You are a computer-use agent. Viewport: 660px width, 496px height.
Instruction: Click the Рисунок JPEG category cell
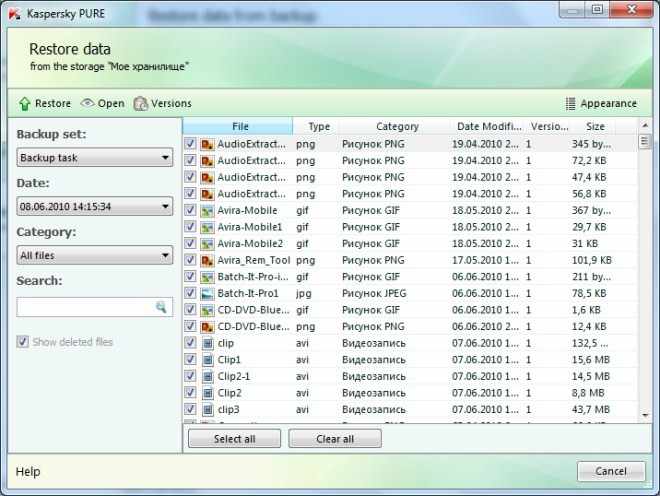click(374, 293)
